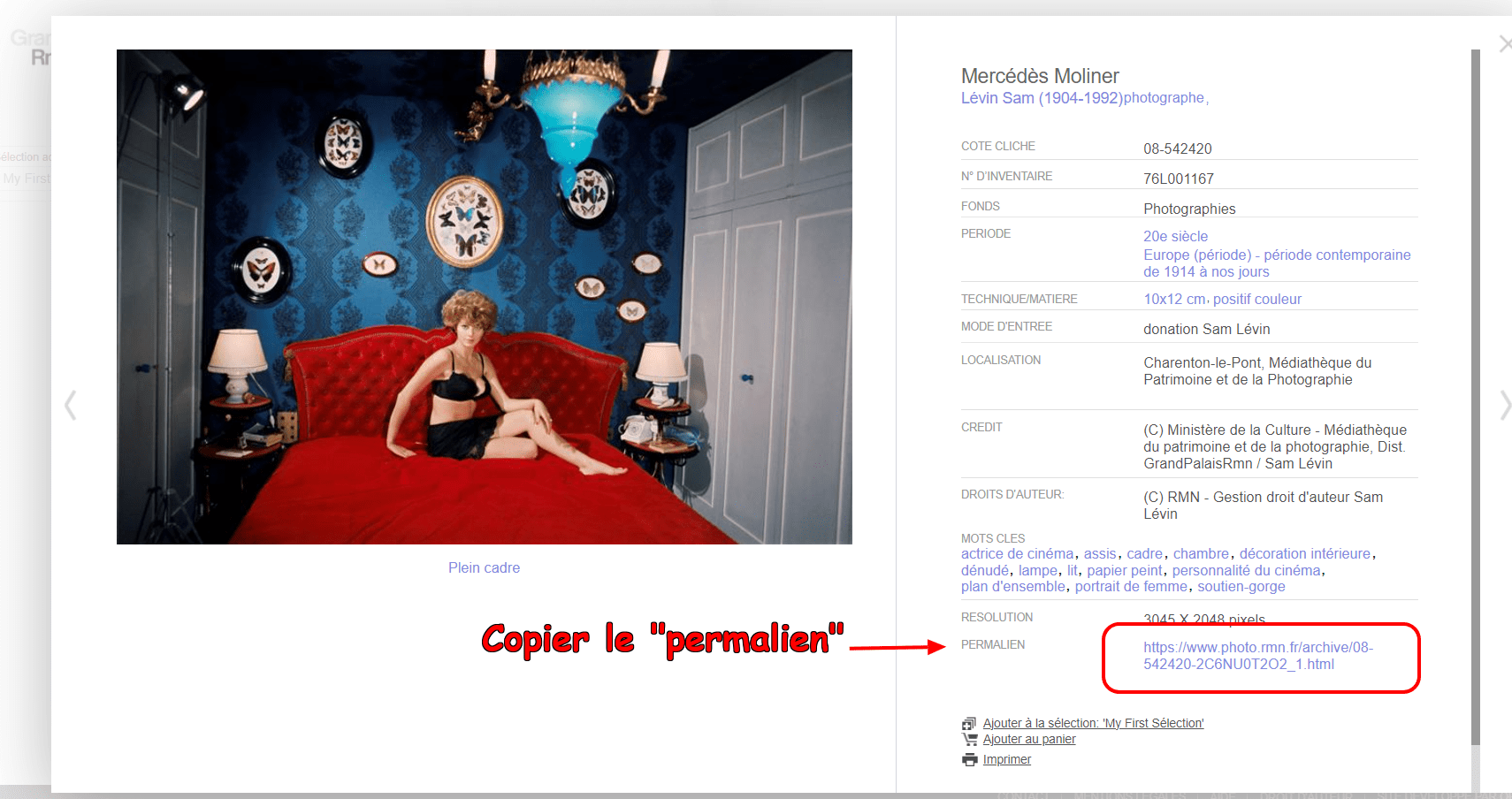Viewport: 1512px width, 799px height.
Task: Click the 'Imprimer' link
Action: tap(1007, 760)
